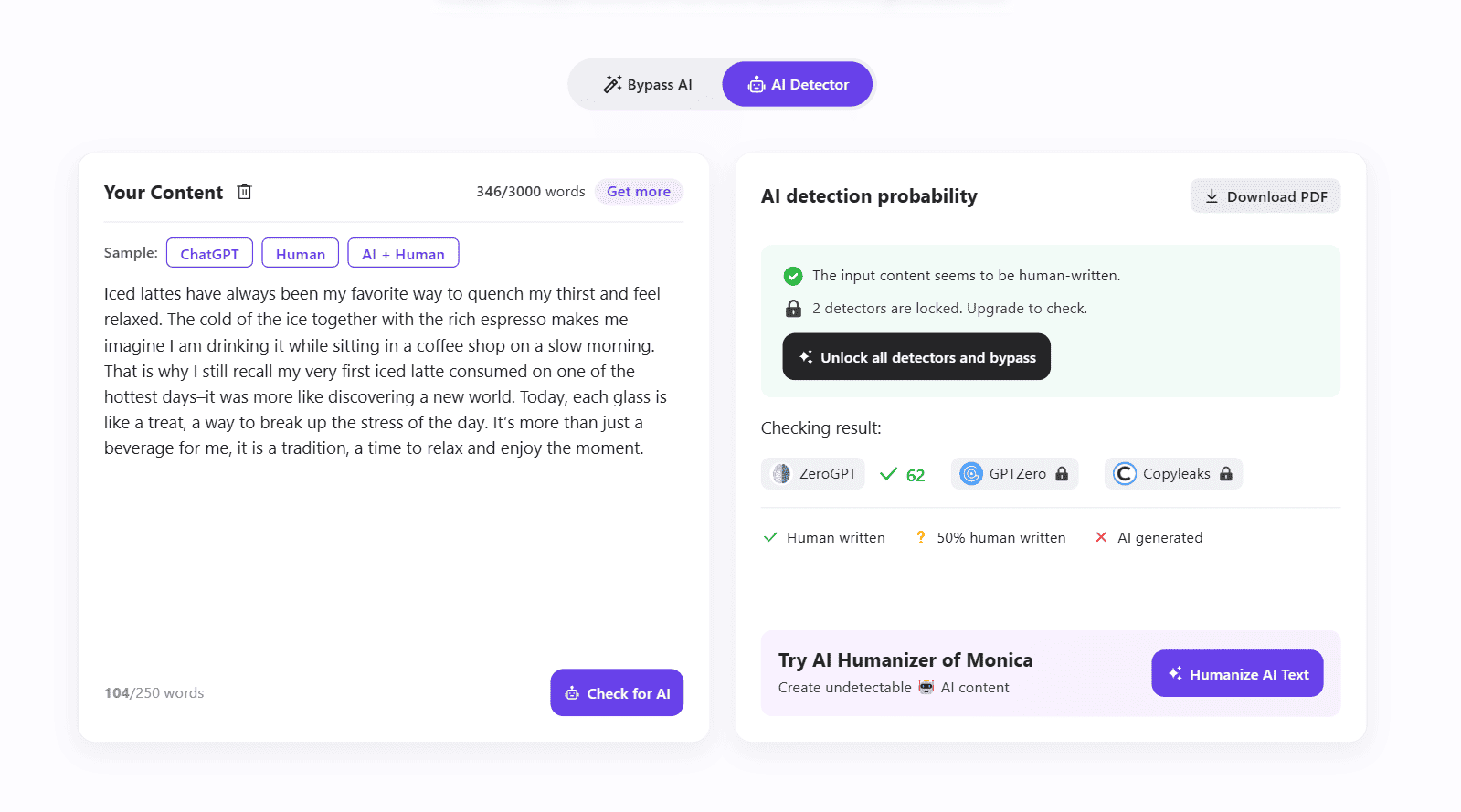The height and width of the screenshot is (812, 1461).
Task: Load the AI + Human sample
Action: click(403, 254)
